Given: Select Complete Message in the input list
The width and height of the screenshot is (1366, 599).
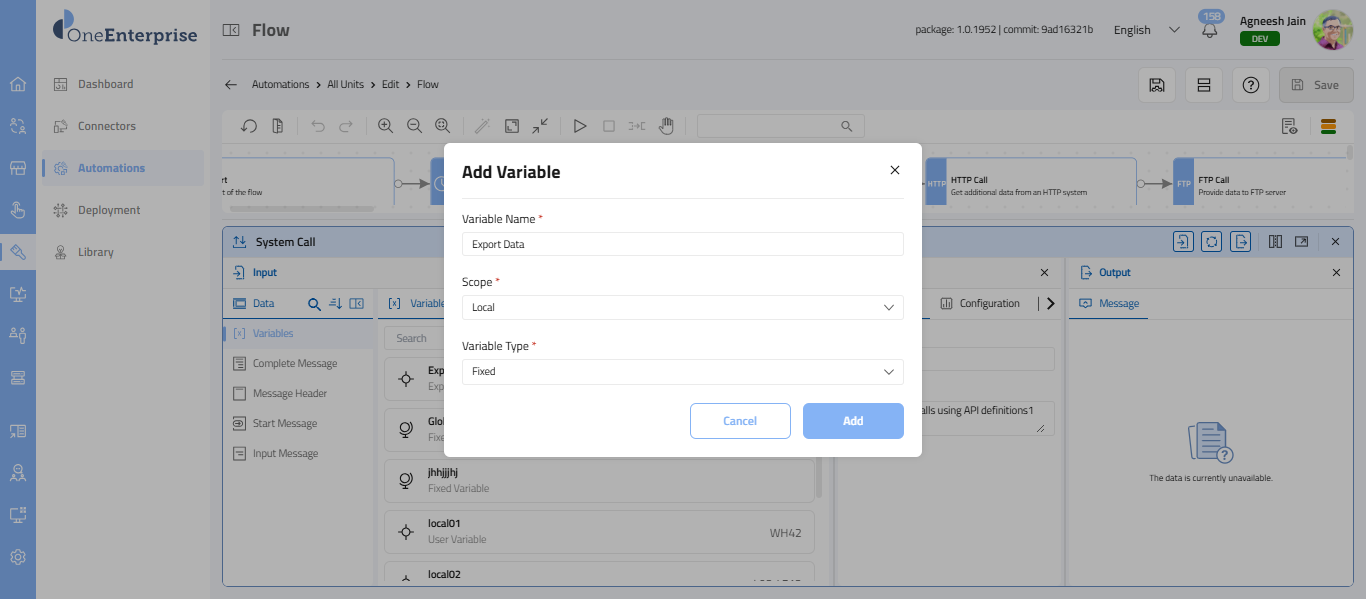Looking at the screenshot, I should (x=294, y=364).
